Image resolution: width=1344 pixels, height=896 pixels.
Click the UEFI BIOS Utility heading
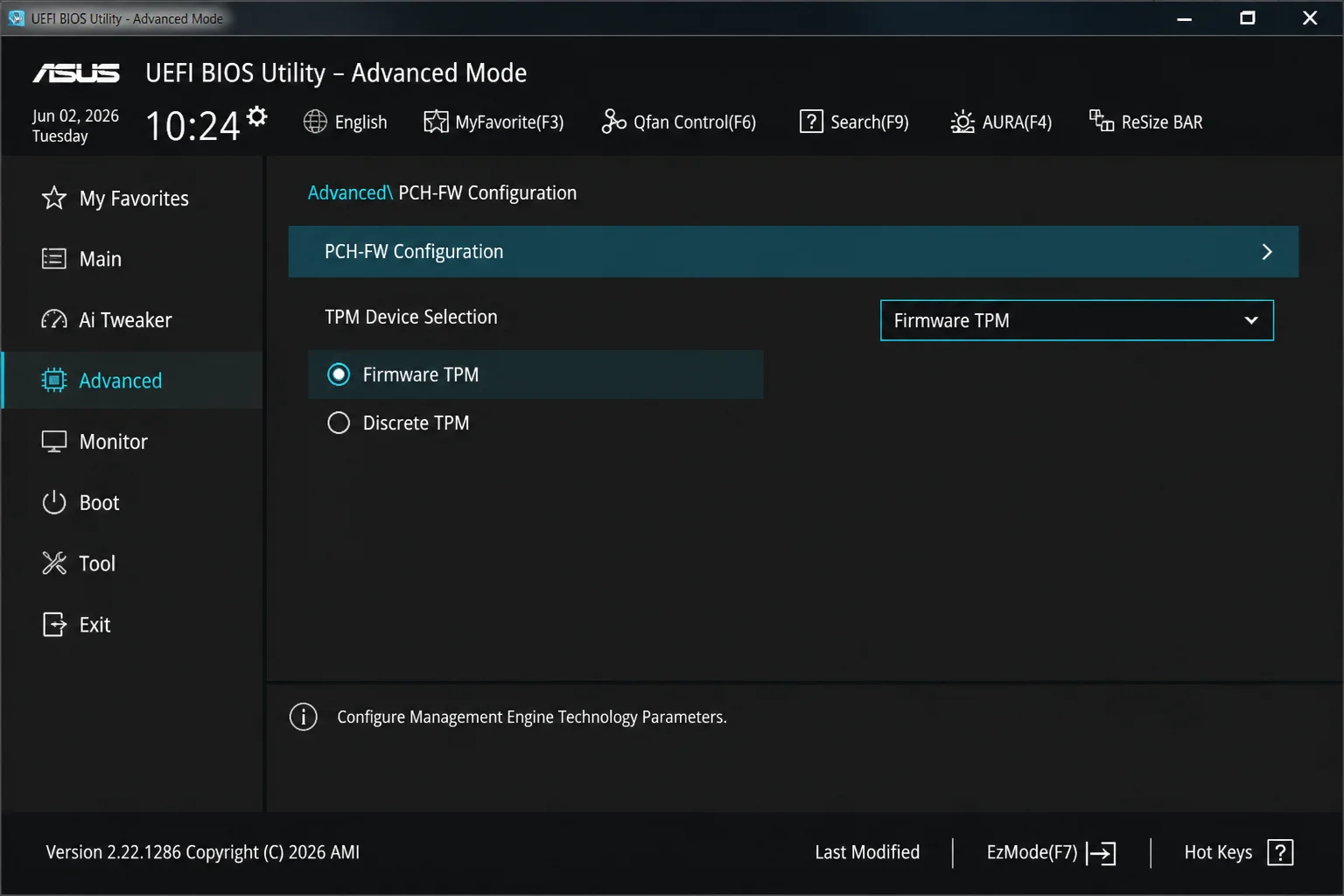336,73
